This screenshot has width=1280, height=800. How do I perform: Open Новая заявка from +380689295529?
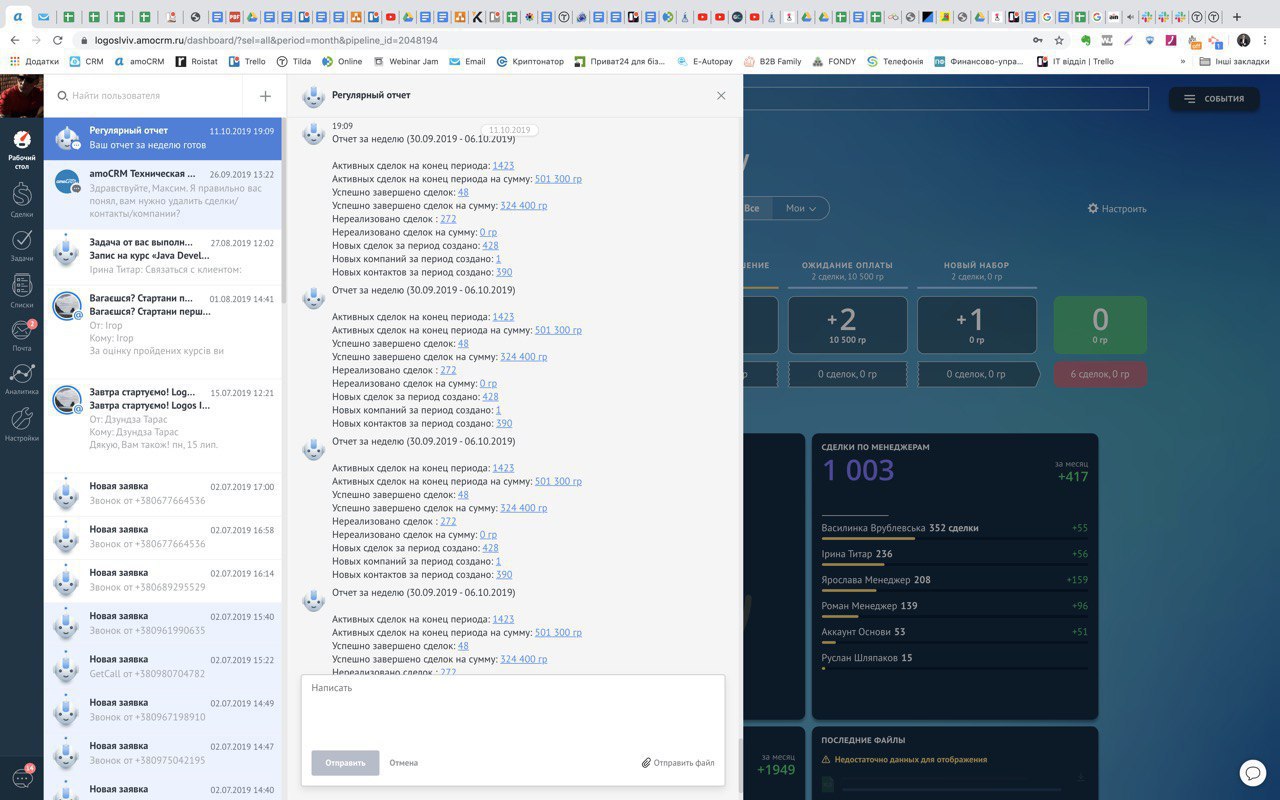coord(163,580)
